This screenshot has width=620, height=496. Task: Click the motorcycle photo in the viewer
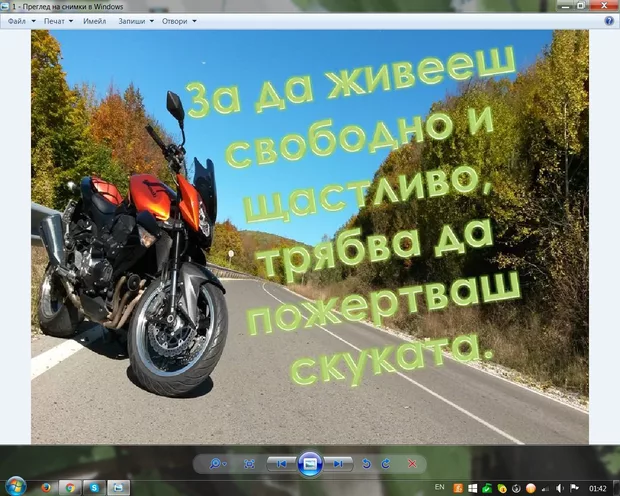[310, 237]
